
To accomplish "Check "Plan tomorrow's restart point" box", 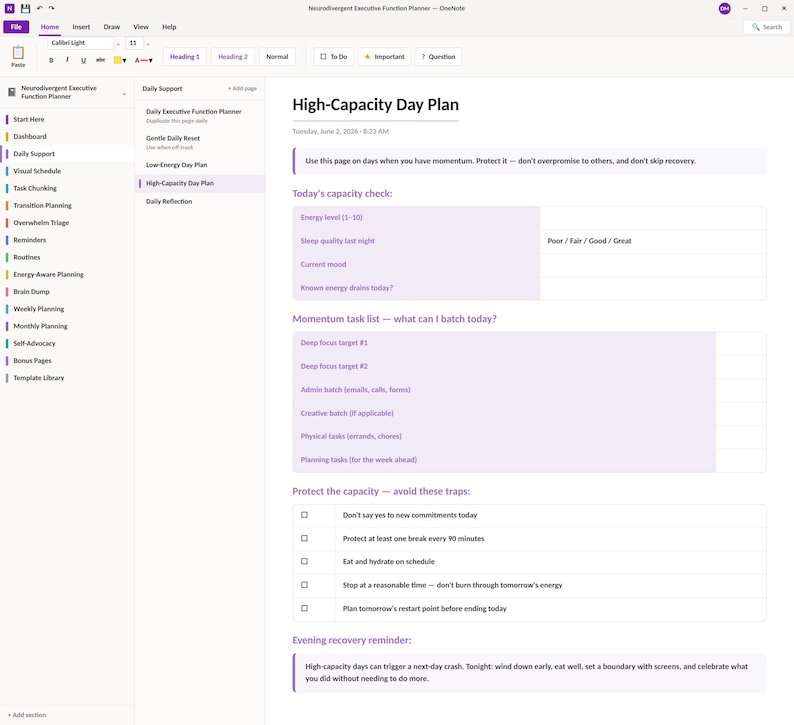I will point(304,608).
